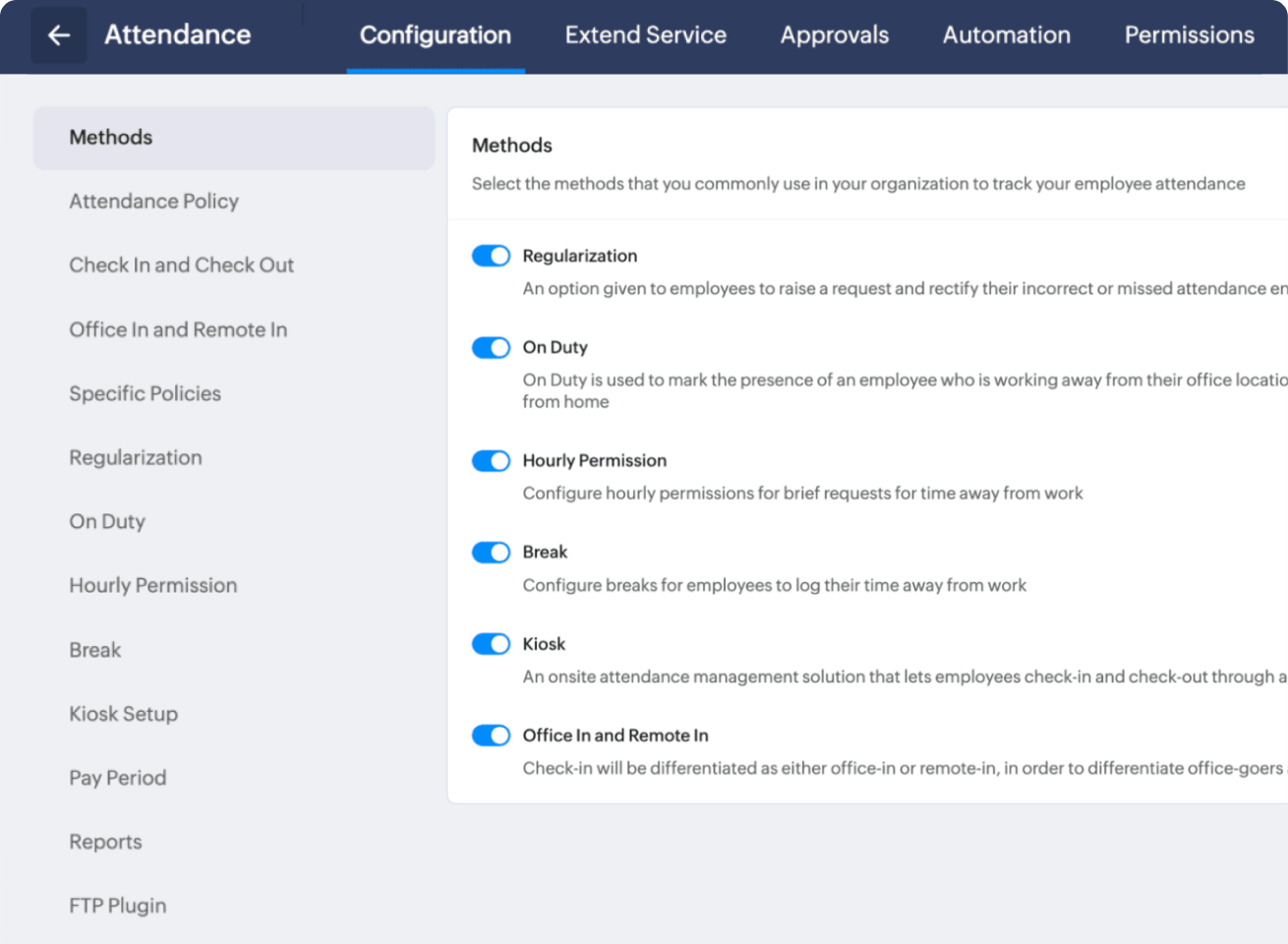1288x944 pixels.
Task: Open Attendance Policy in the sidebar
Action: (153, 202)
